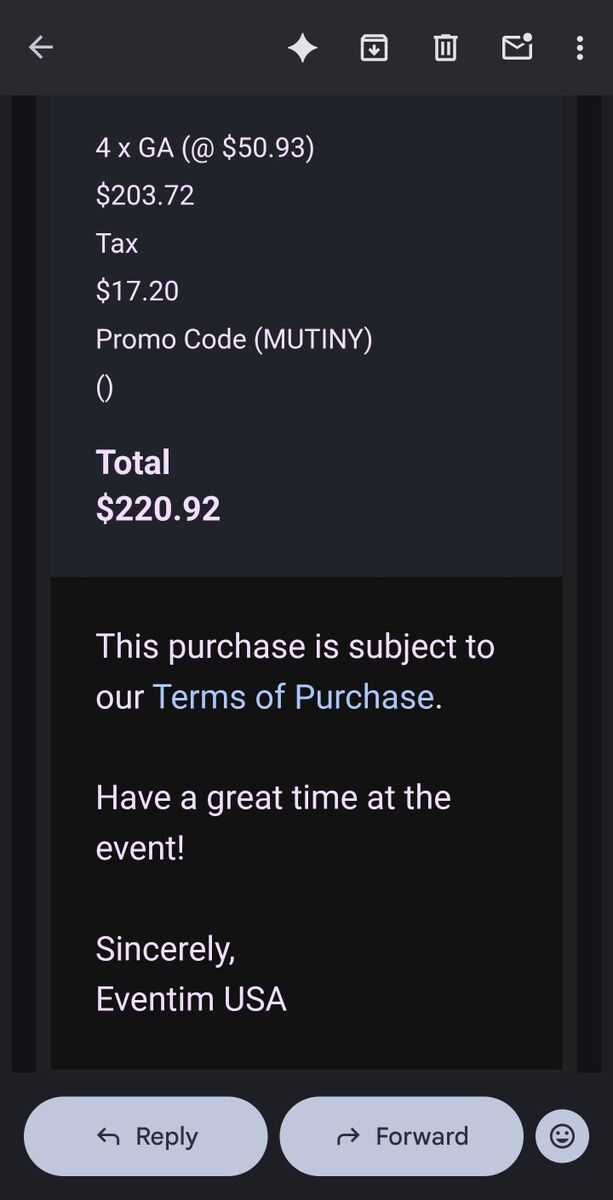Mark the email as unread
Image resolution: width=613 pixels, height=1200 pixels.
(517, 47)
